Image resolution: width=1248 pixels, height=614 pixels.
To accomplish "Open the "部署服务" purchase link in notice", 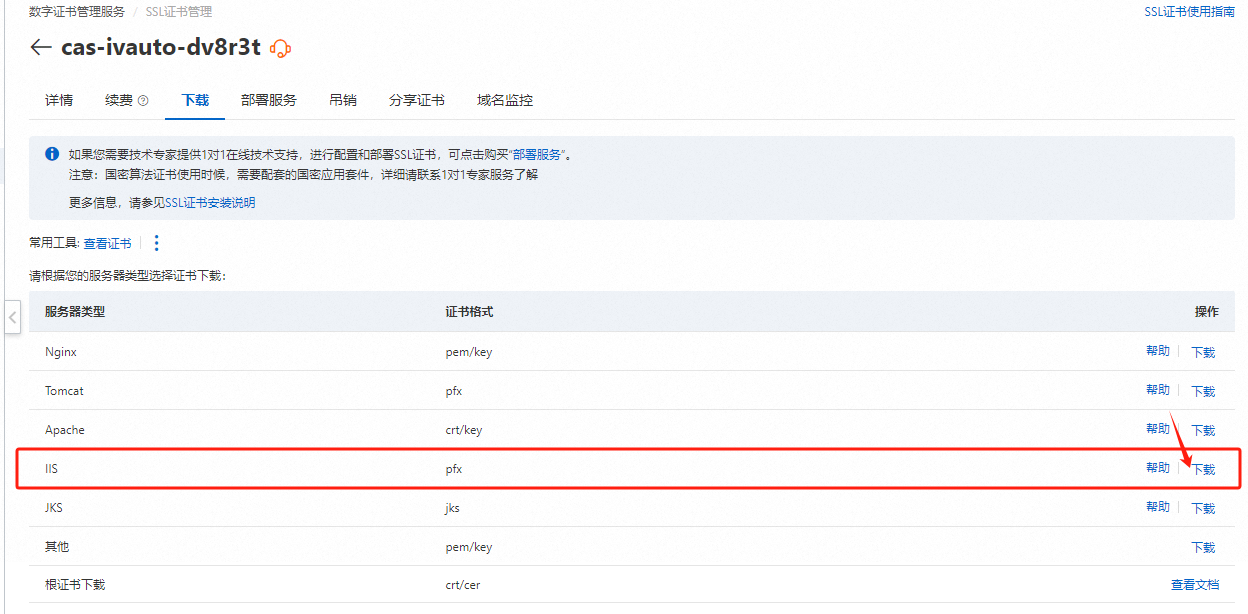I will pyautogui.click(x=538, y=155).
